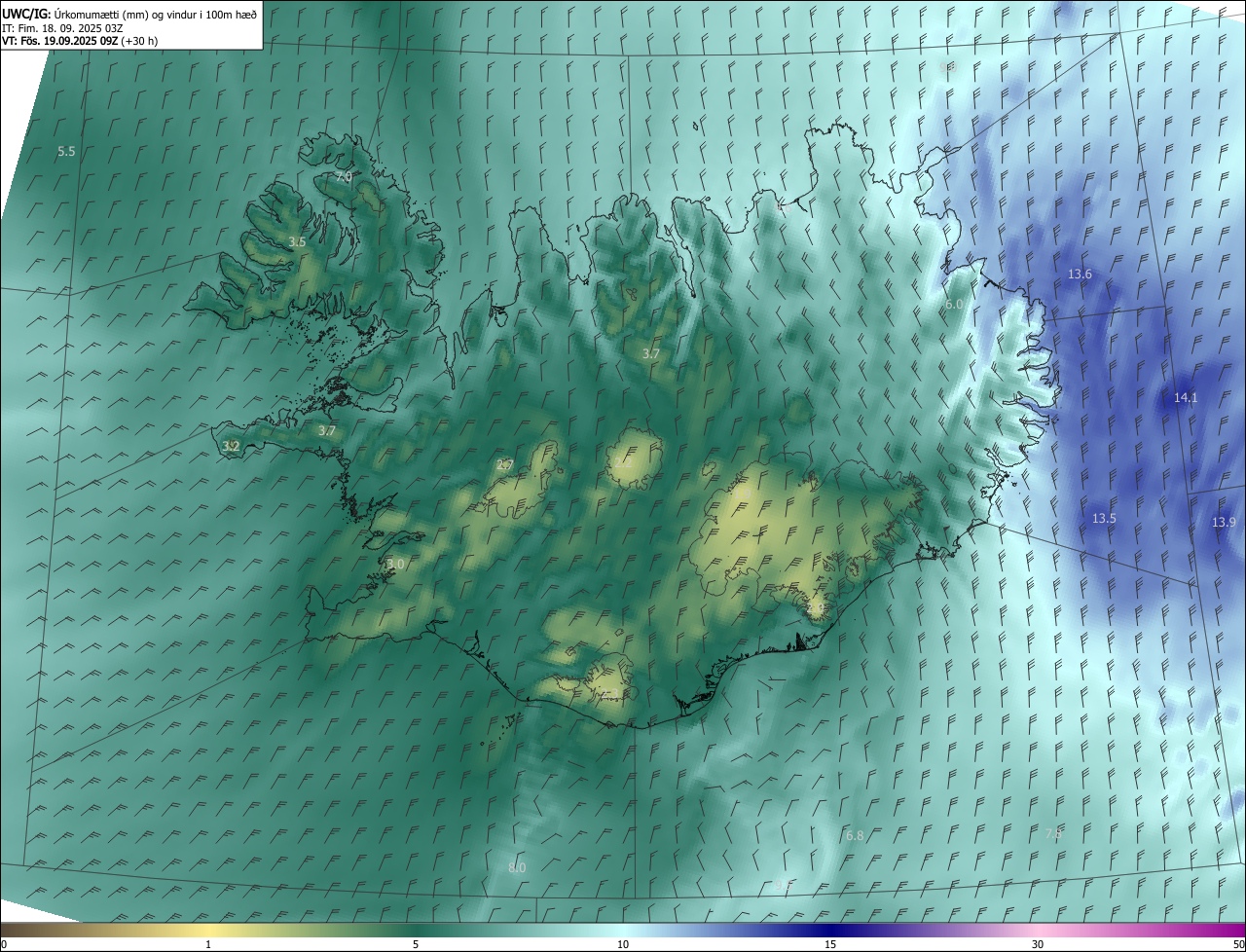Viewport: 1246px width, 952px height.
Task: Click the valid time line 'VT: Fös. 19.09.2025 09Z (+30 h)'
Action: 80,41
